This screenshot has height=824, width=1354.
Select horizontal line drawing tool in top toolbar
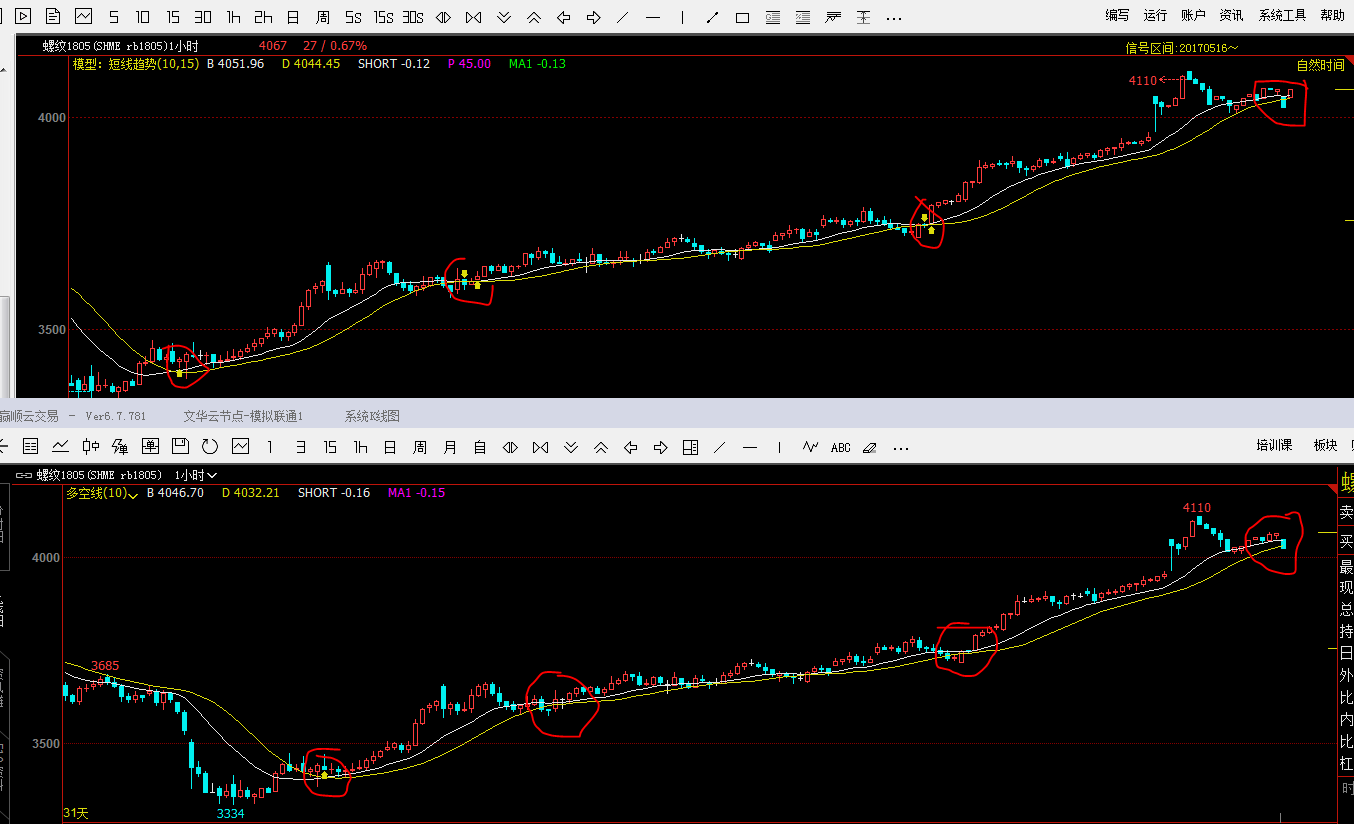[x=653, y=17]
